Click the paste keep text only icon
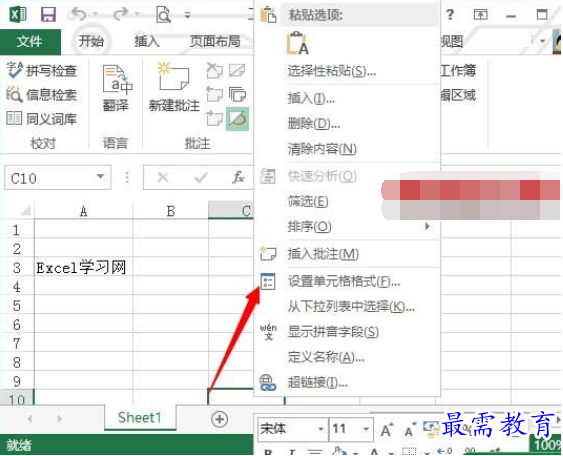The height and width of the screenshot is (456, 563). click(x=297, y=43)
